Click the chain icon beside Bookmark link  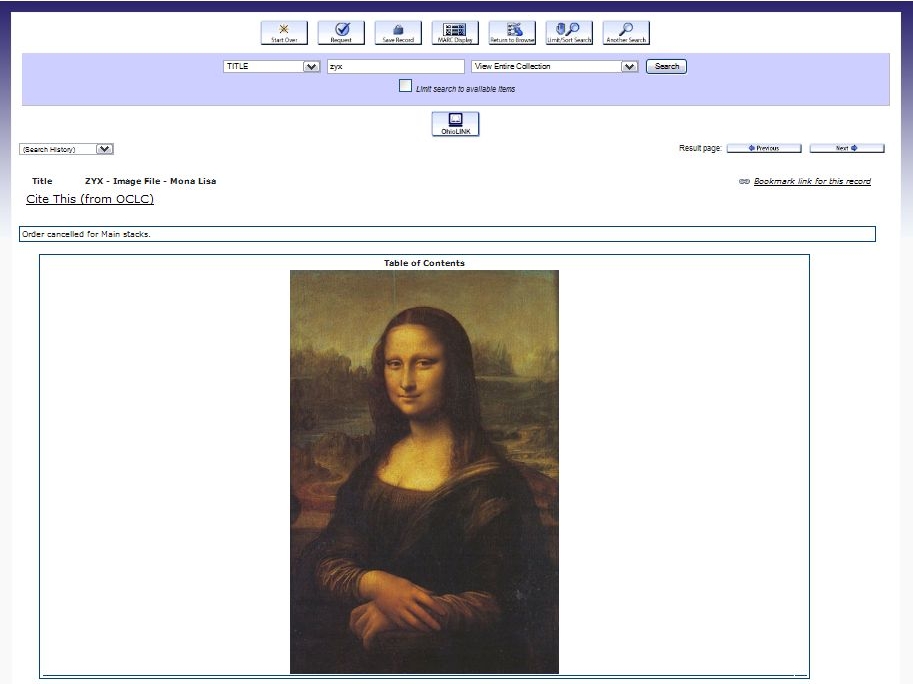click(x=744, y=182)
